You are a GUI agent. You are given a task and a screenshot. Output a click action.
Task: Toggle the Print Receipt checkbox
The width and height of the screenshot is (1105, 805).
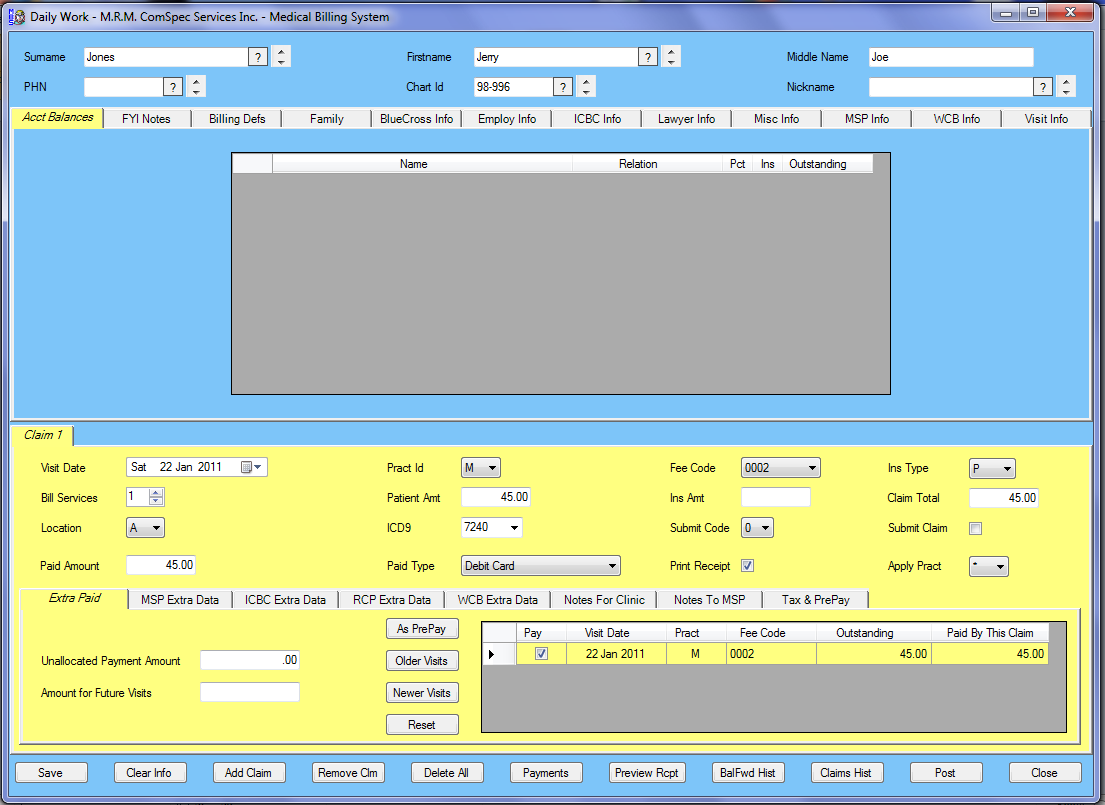coord(748,565)
